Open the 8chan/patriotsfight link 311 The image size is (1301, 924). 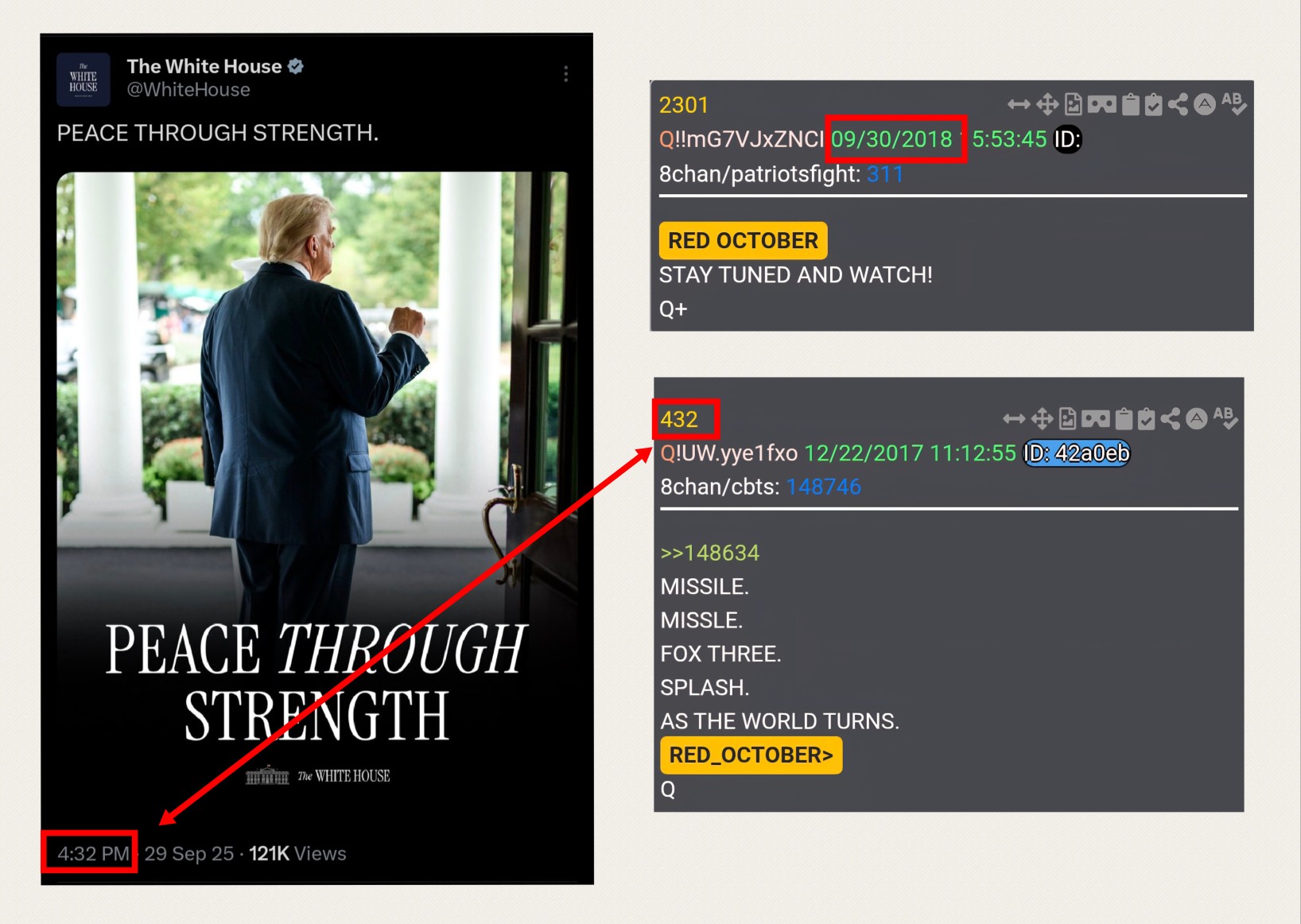pyautogui.click(x=885, y=174)
